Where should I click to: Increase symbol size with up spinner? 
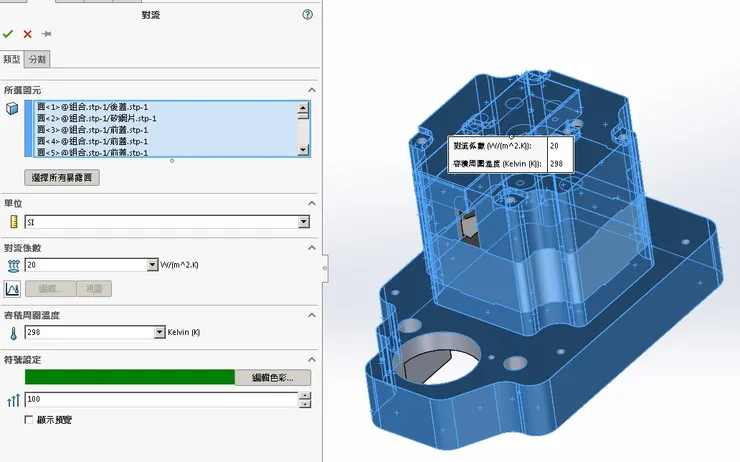[305, 395]
